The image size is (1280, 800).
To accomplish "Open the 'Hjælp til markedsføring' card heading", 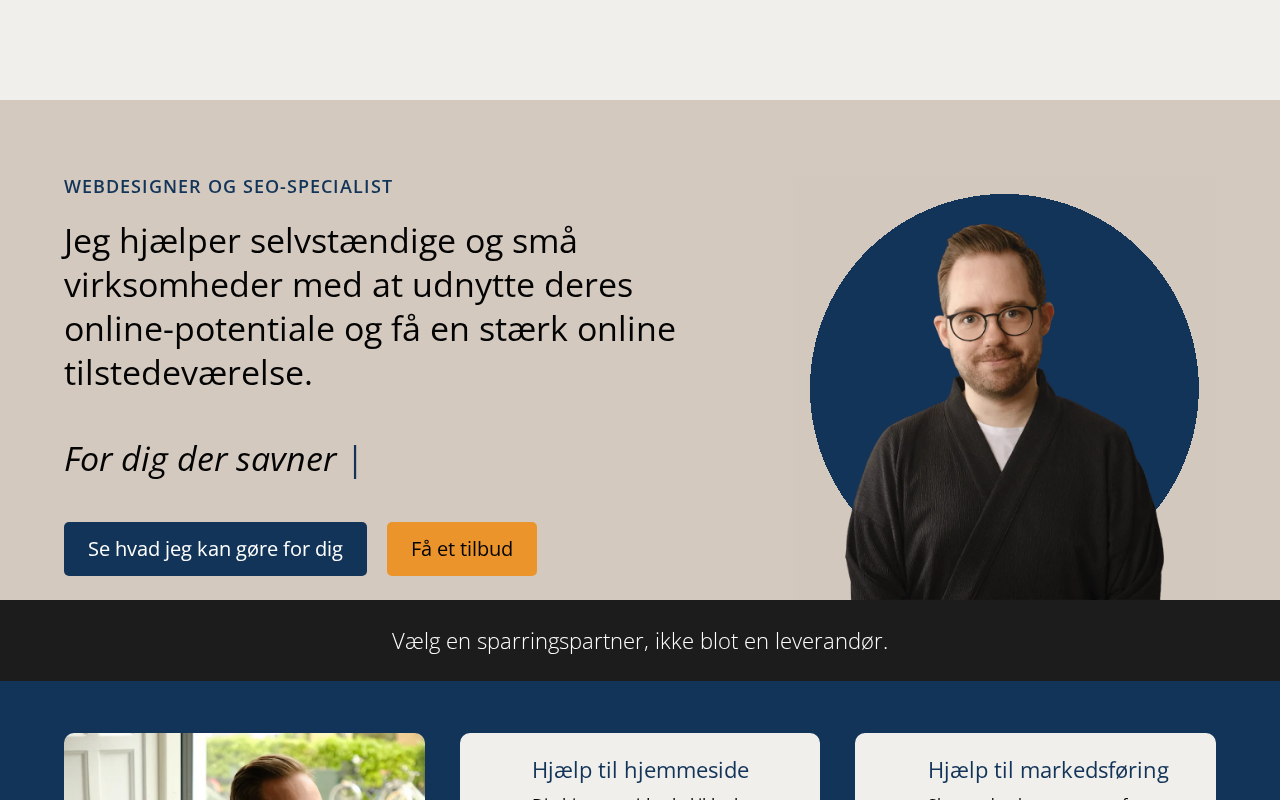I will [1048, 770].
